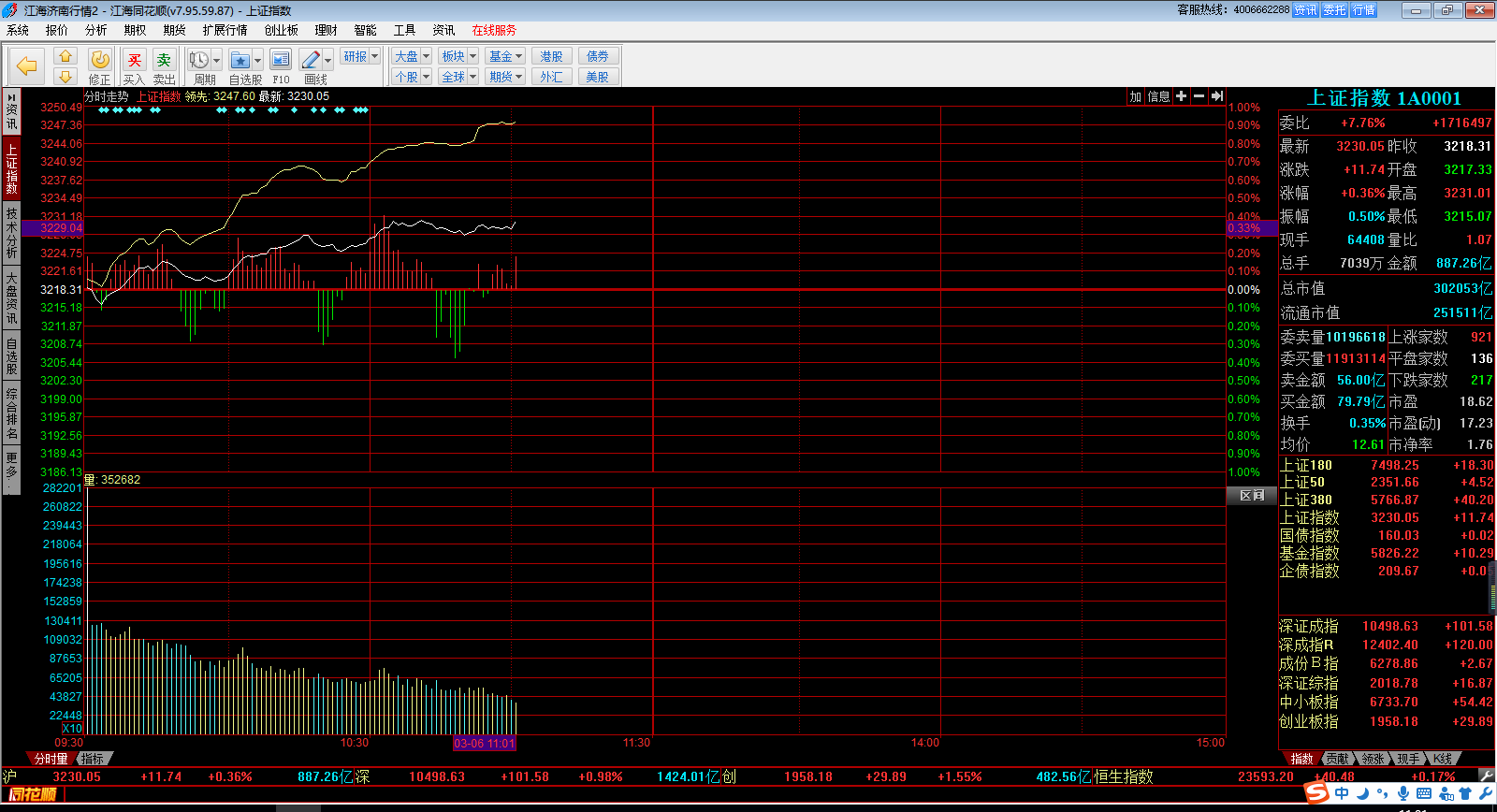Click the 美股 button
The image size is (1497, 812).
tap(597, 77)
